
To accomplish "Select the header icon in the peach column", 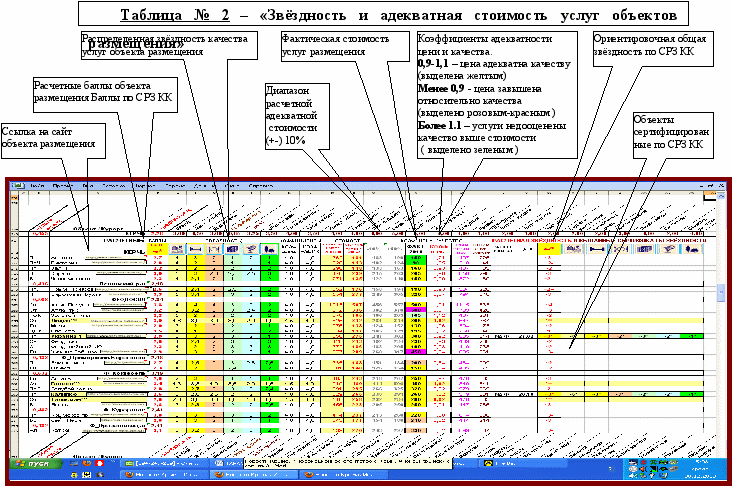I will click(x=214, y=248).
